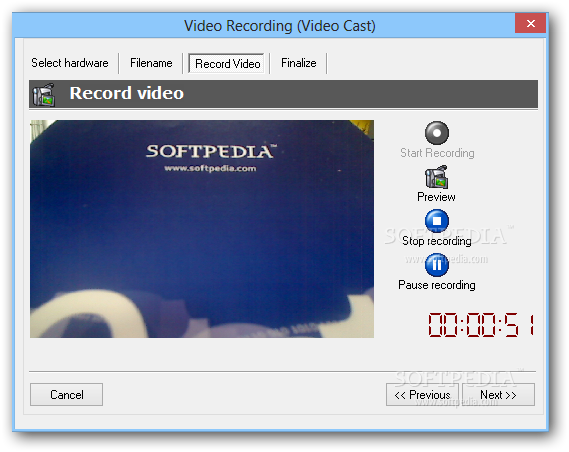Click the Preview camcorder icon
The width and height of the screenshot is (569, 452).
[437, 177]
